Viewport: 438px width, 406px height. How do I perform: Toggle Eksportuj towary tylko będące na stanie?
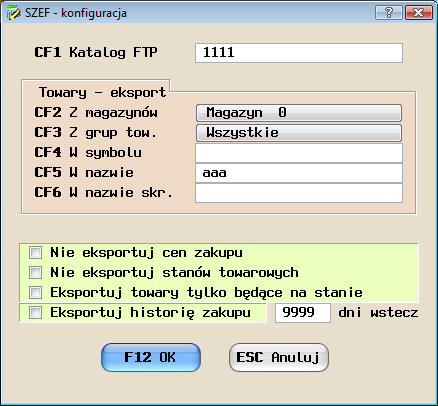click(x=35, y=293)
